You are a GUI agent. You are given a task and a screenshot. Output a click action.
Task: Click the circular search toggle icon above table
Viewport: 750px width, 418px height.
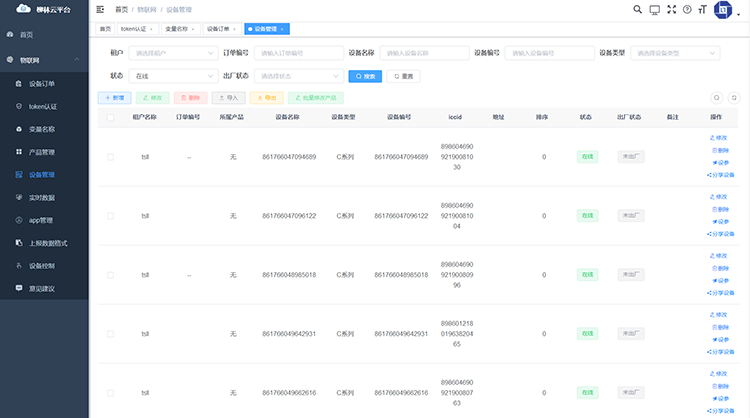(x=716, y=98)
